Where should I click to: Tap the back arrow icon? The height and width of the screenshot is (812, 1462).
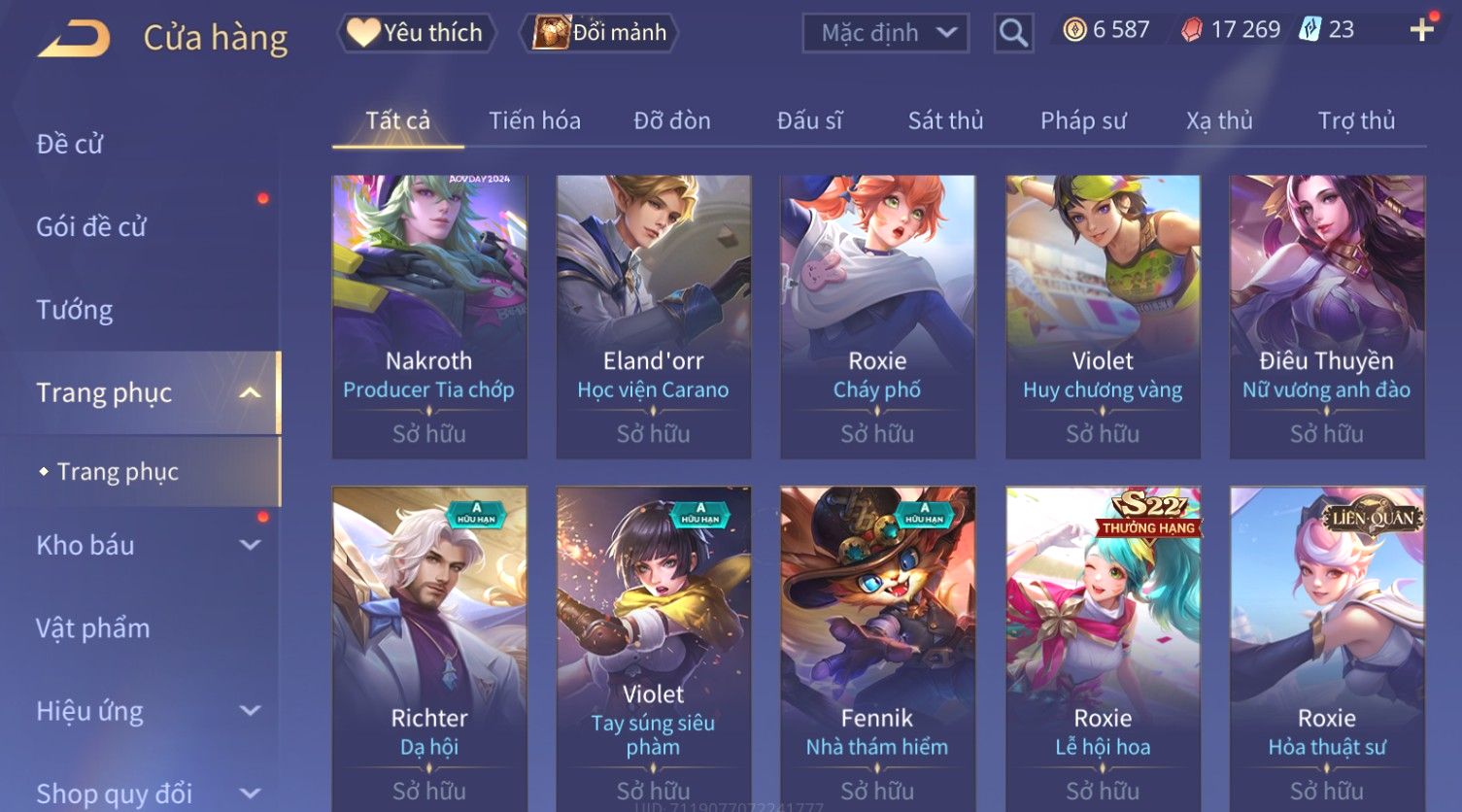(75, 39)
